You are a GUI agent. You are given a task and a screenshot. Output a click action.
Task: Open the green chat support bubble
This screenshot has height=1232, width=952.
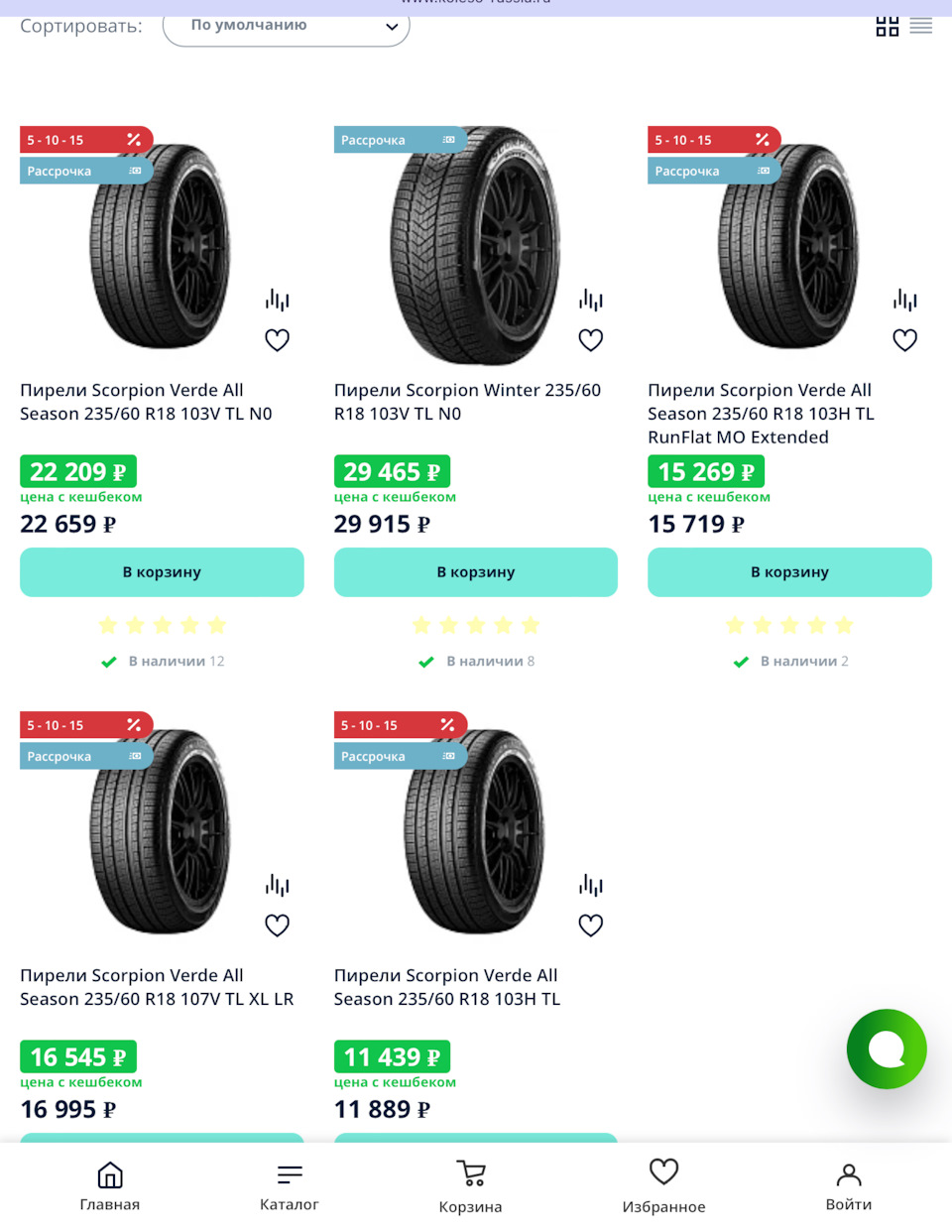tap(886, 1048)
